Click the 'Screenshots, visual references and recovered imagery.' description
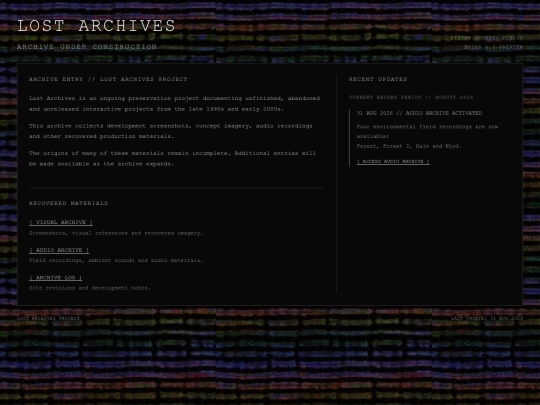This screenshot has height=405, width=540. pos(116,233)
